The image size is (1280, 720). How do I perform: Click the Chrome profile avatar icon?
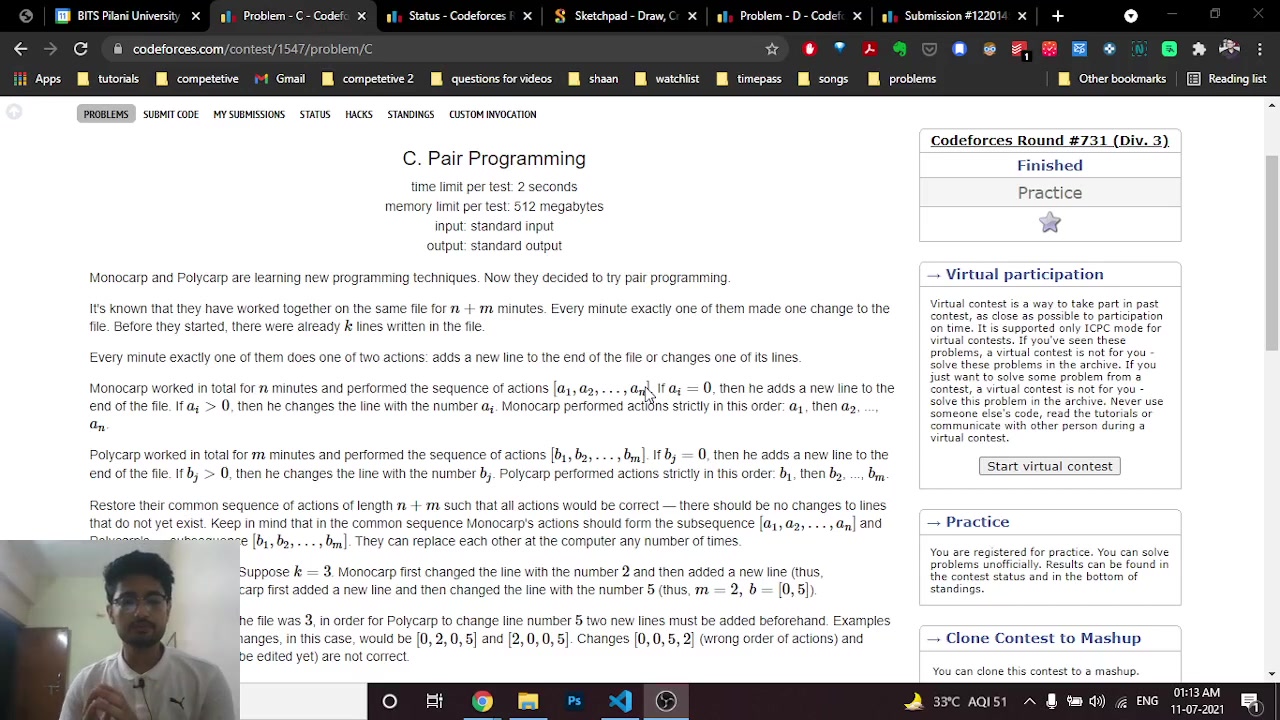(x=1229, y=49)
